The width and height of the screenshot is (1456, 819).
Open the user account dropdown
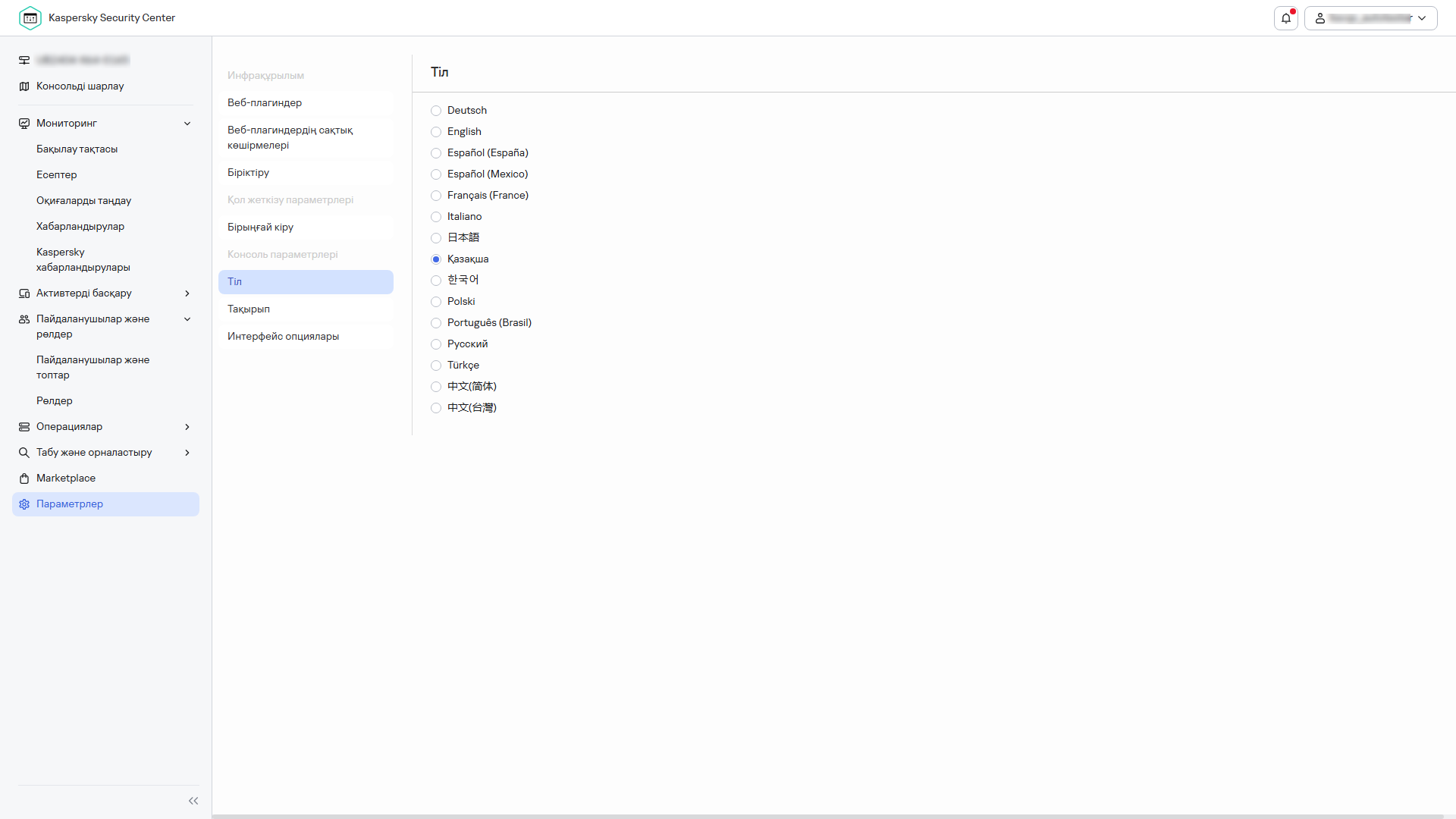click(1370, 18)
